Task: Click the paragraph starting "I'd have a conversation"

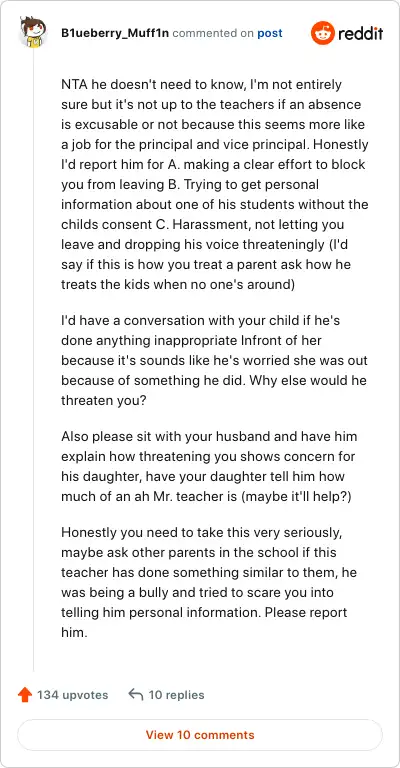Action: (214, 360)
